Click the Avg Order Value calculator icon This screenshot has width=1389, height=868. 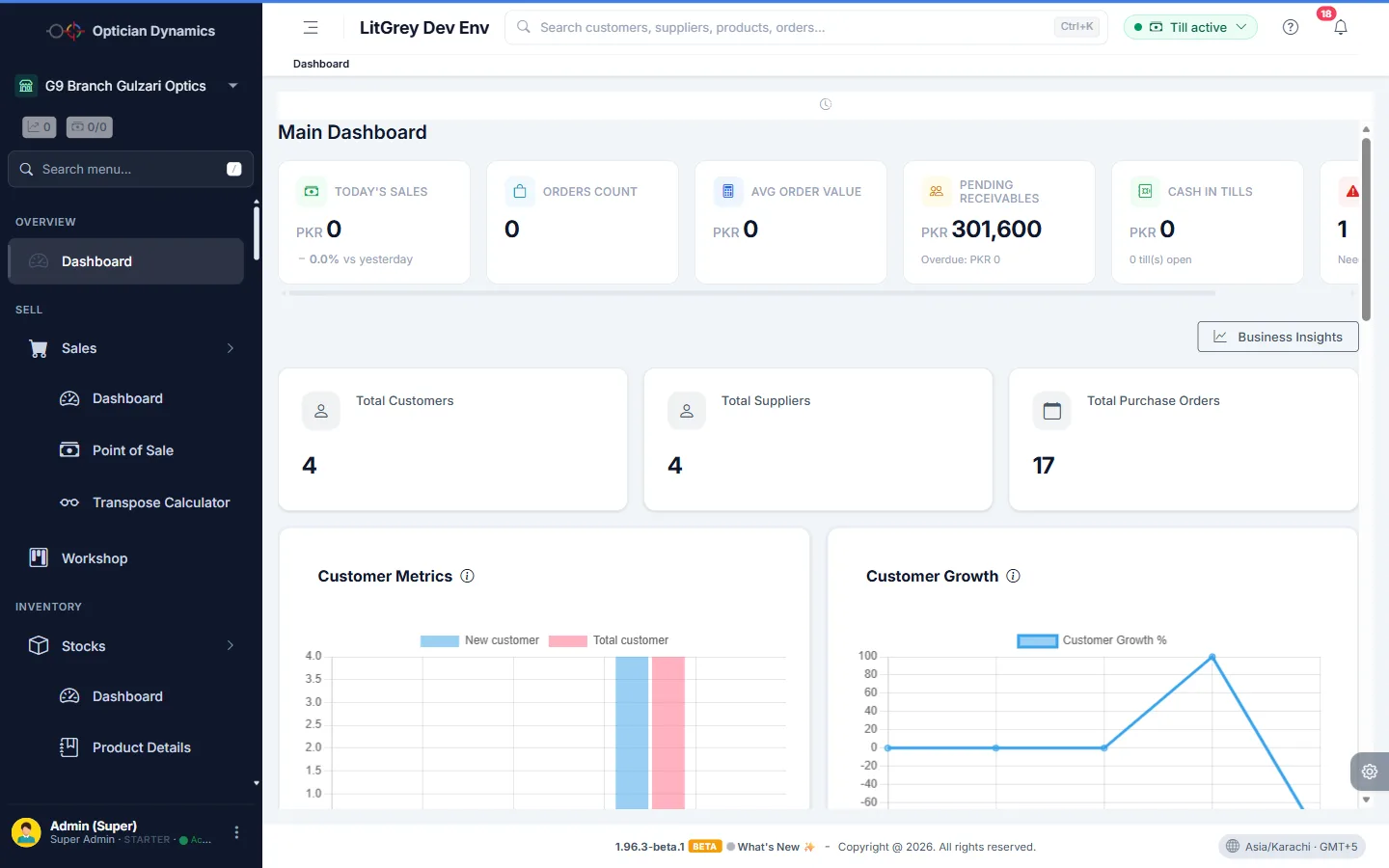coord(728,191)
